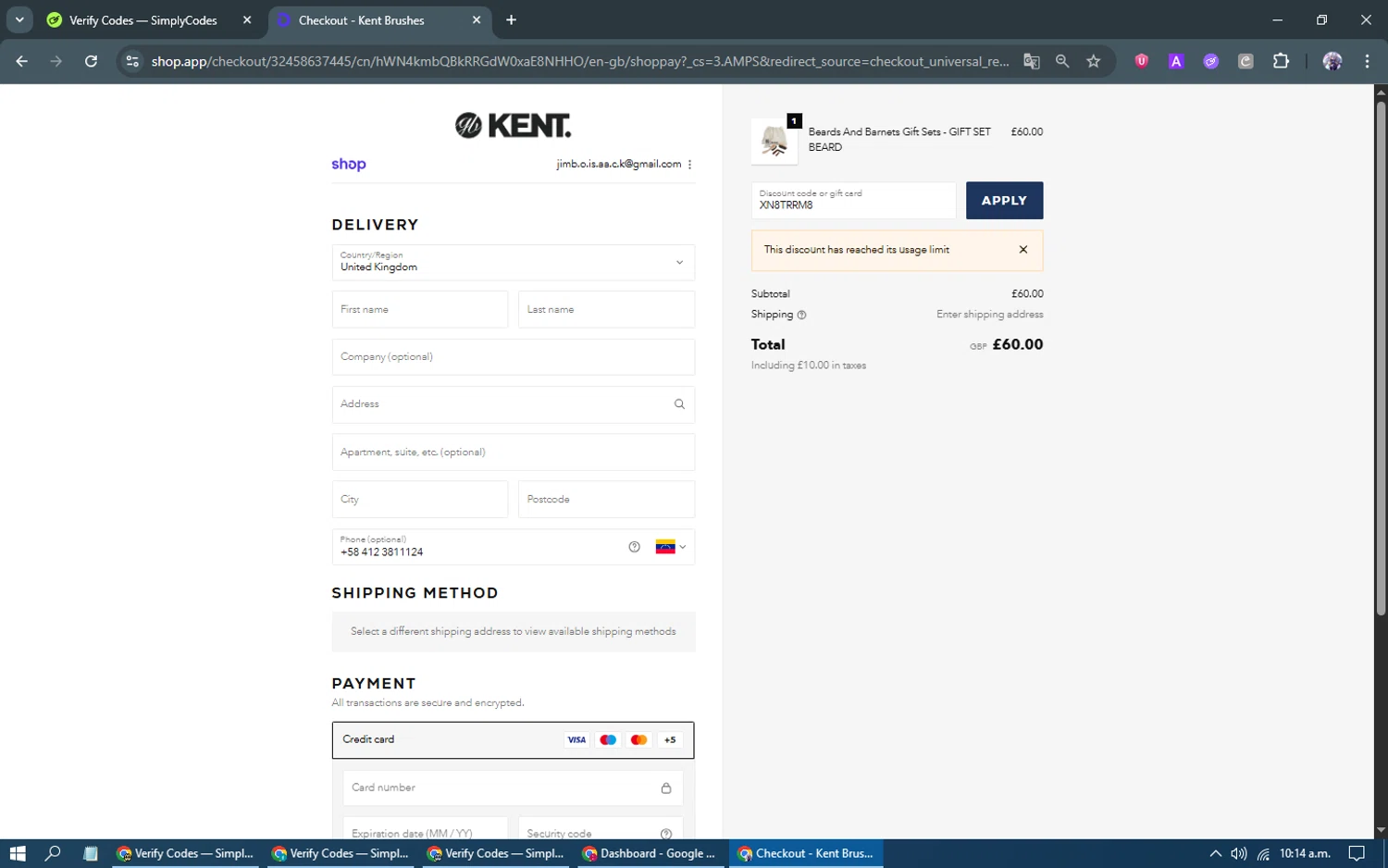The height and width of the screenshot is (868, 1388).
Task: Open Dashboard - Google taskbar window
Action: (x=650, y=853)
